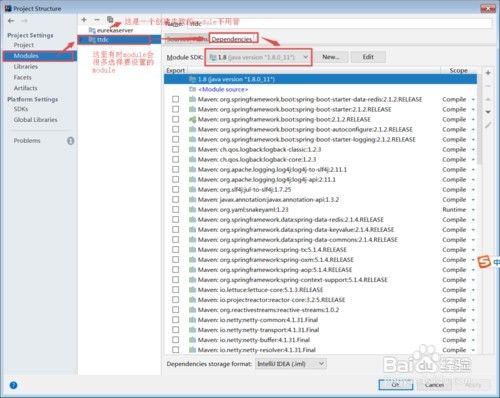Check export for log4j-to-slf4j:2.11.1
500x398 pixels.
point(176,169)
